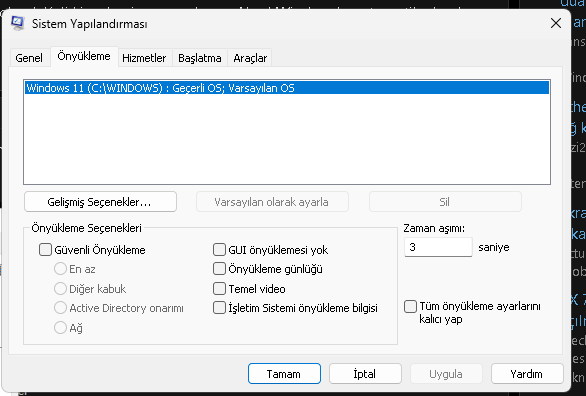Screen dimensions: 586x396
Task: Switch to the Genel tab
Action: pos(29,58)
